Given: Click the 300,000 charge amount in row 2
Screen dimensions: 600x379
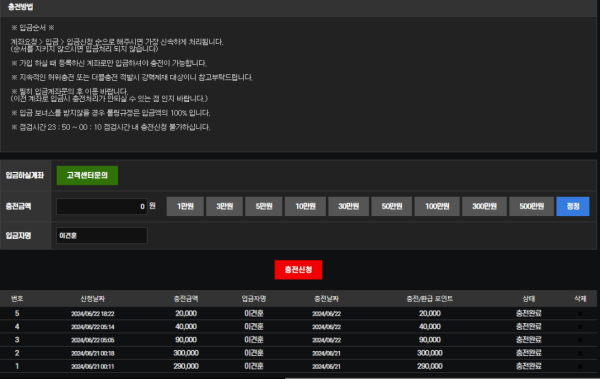Looking at the screenshot, I should (x=186, y=353).
